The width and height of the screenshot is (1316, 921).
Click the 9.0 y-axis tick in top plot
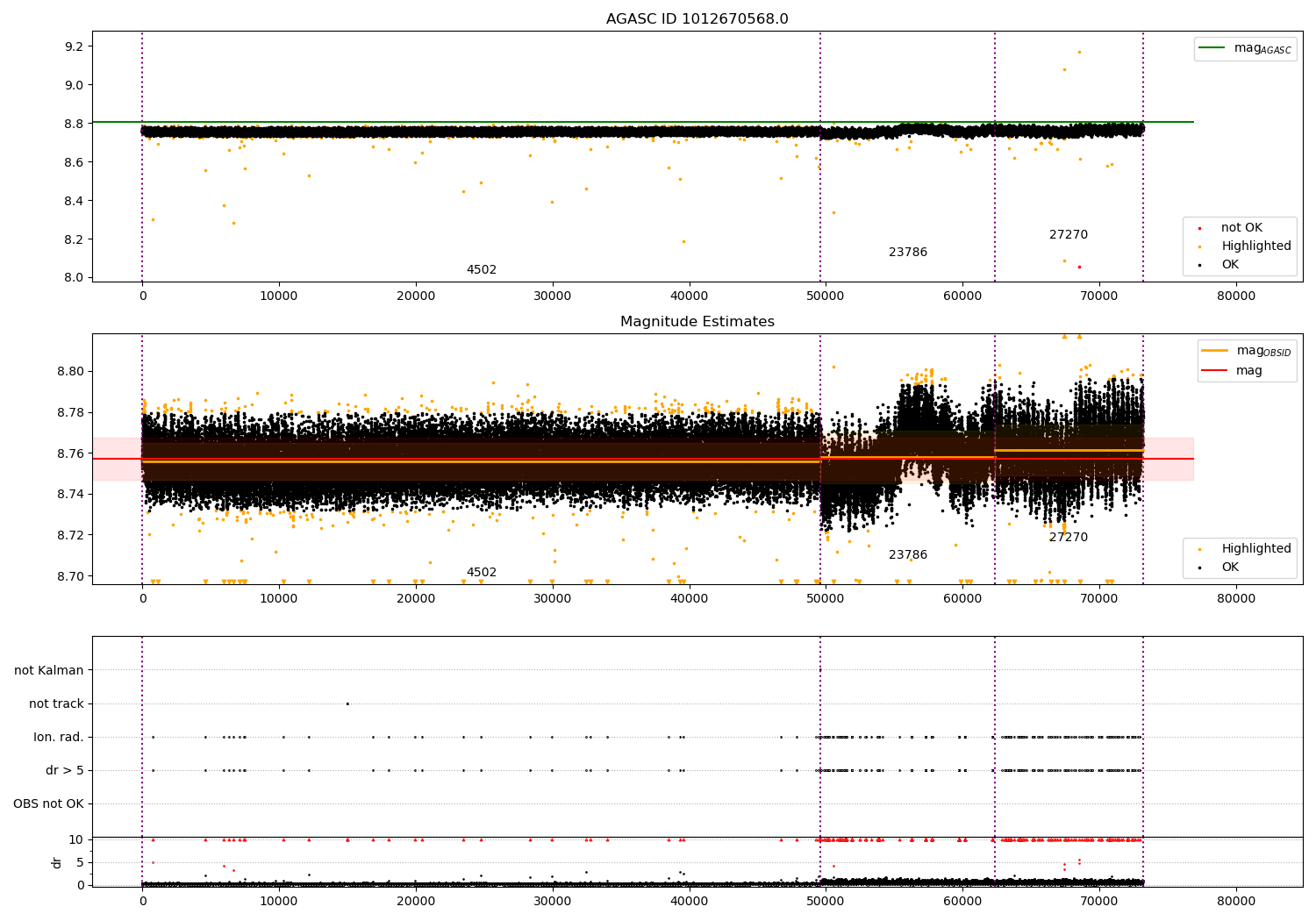pyautogui.click(x=73, y=85)
